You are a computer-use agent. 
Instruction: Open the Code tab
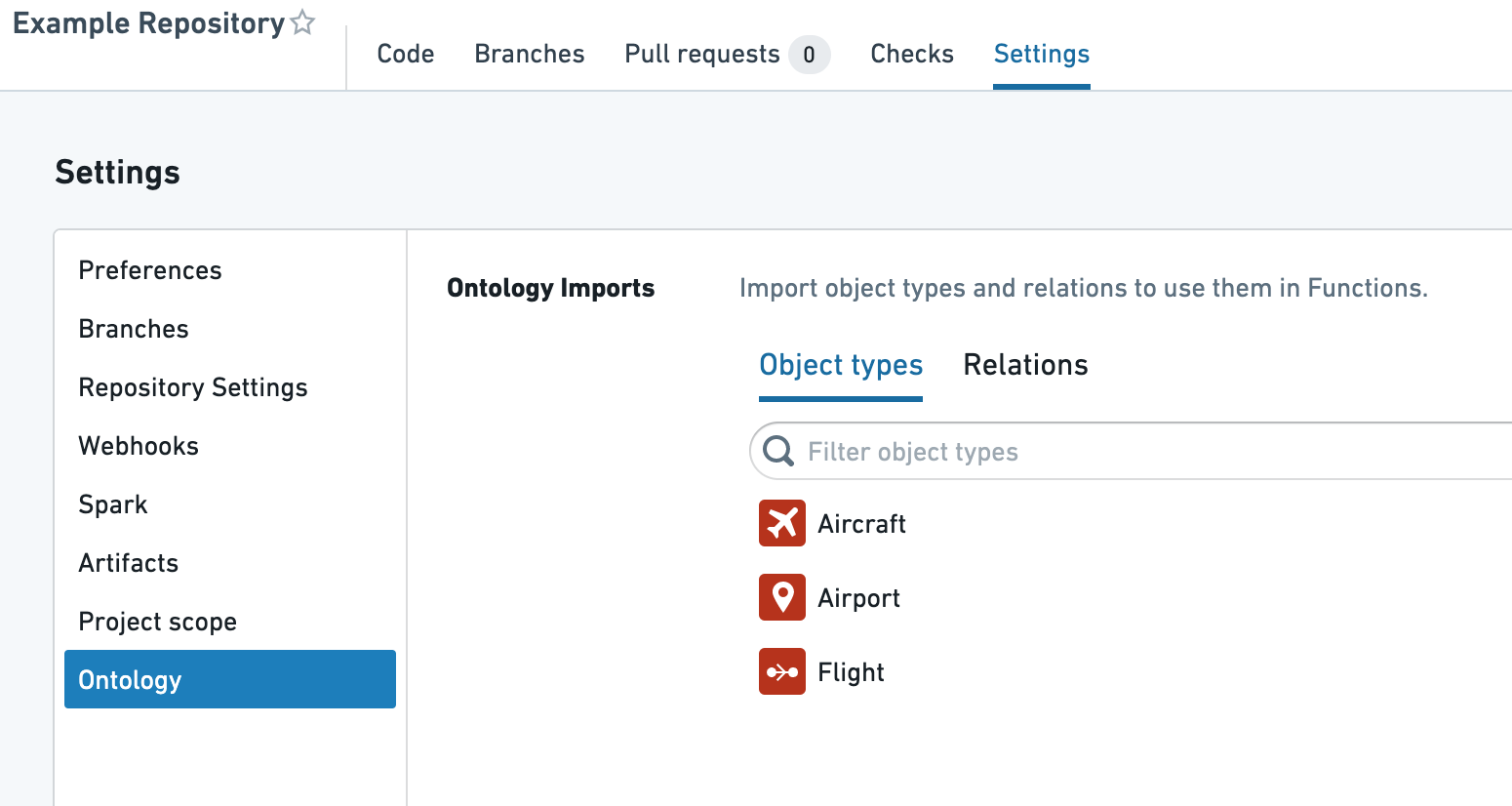[406, 54]
